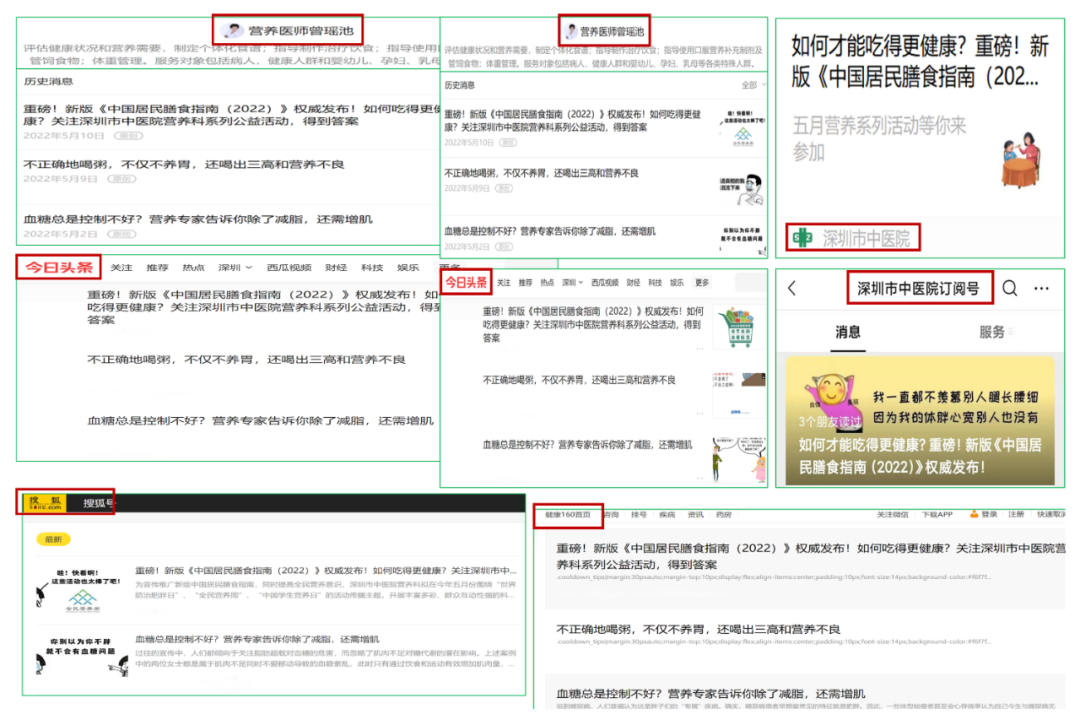This screenshot has height=720, width=1080.
Task: Expand 深圳 dropdown in 今日头条 without thumbnails
Action: click(235, 267)
